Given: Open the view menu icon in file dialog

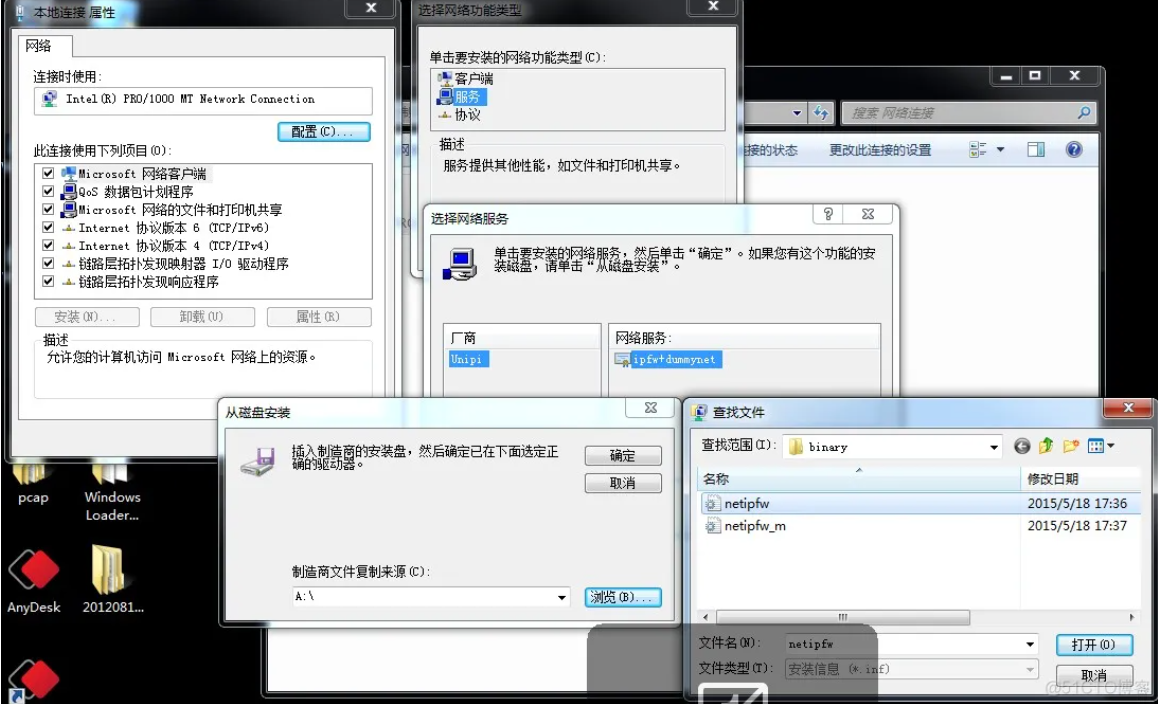Looking at the screenshot, I should click(1101, 446).
